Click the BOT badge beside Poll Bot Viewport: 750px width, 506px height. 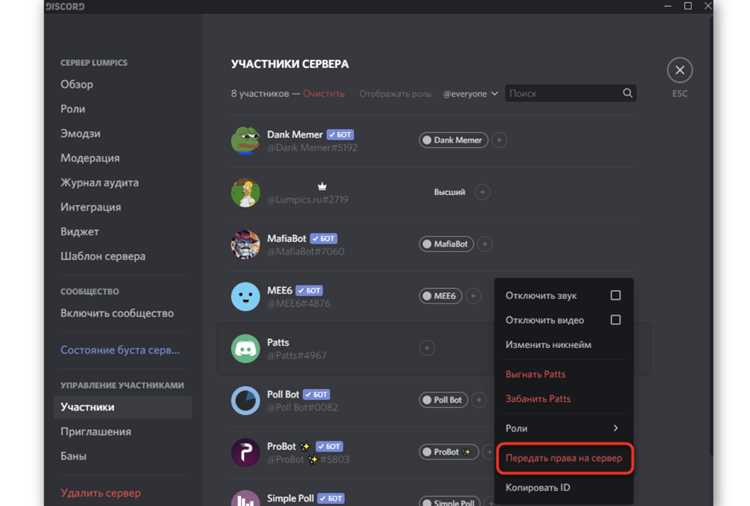click(x=317, y=395)
